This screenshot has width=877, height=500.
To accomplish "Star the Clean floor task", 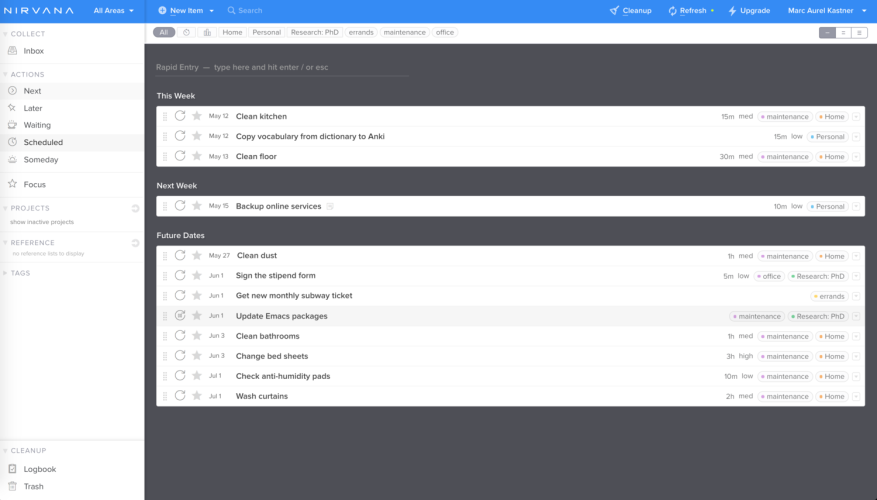I will [197, 156].
